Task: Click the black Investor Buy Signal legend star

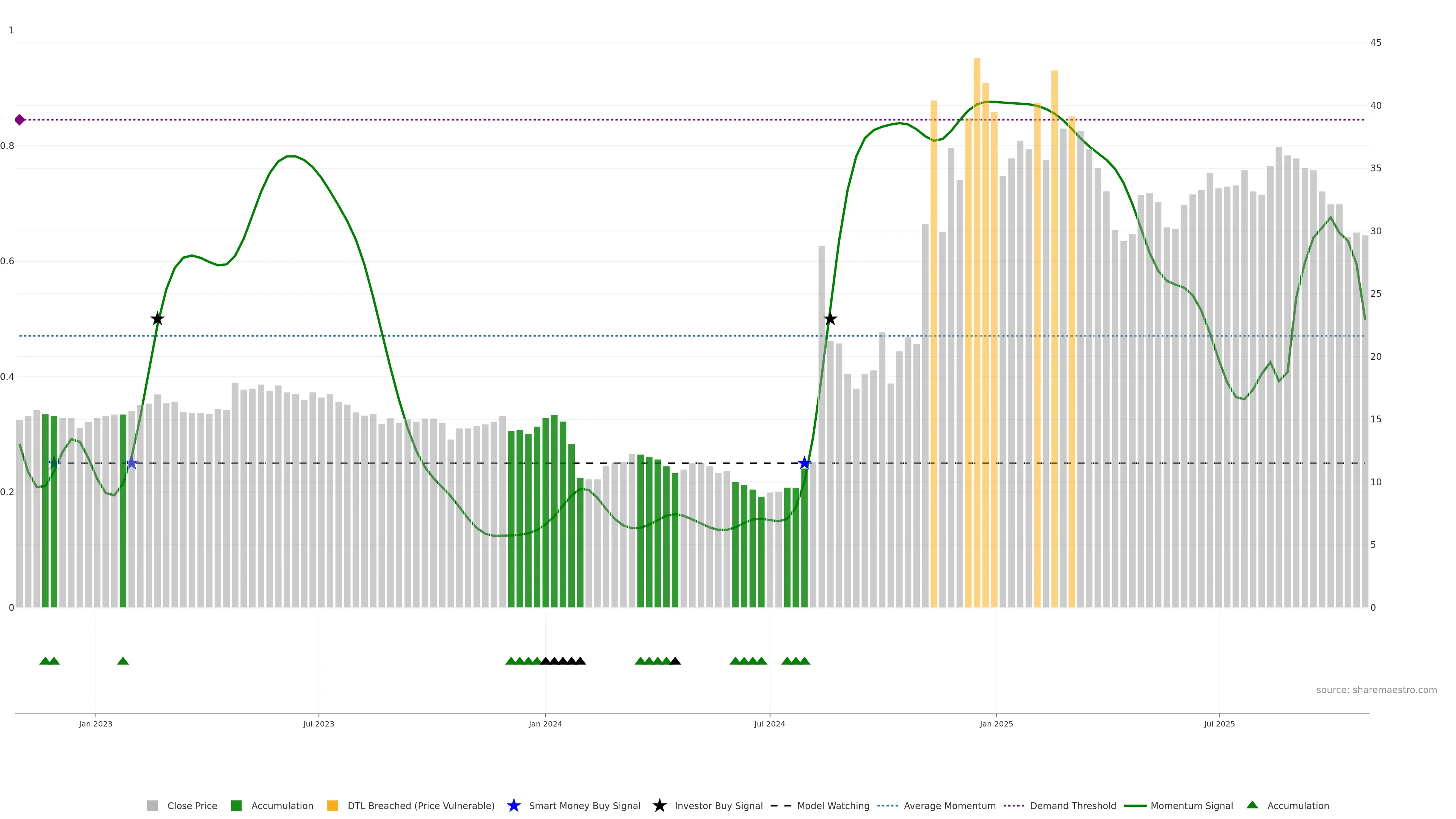Action: click(x=659, y=805)
